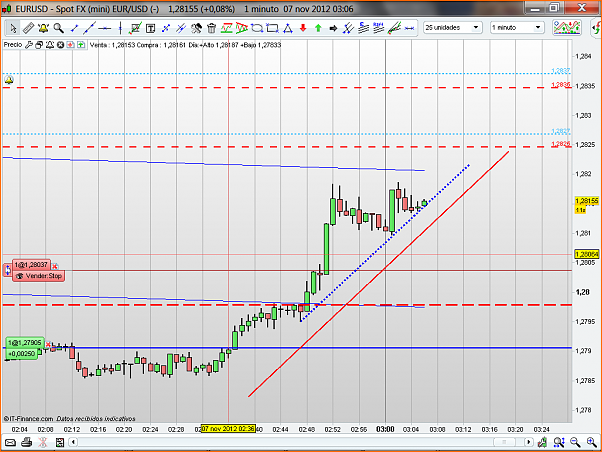Select the long trend line tool

click(89, 28)
